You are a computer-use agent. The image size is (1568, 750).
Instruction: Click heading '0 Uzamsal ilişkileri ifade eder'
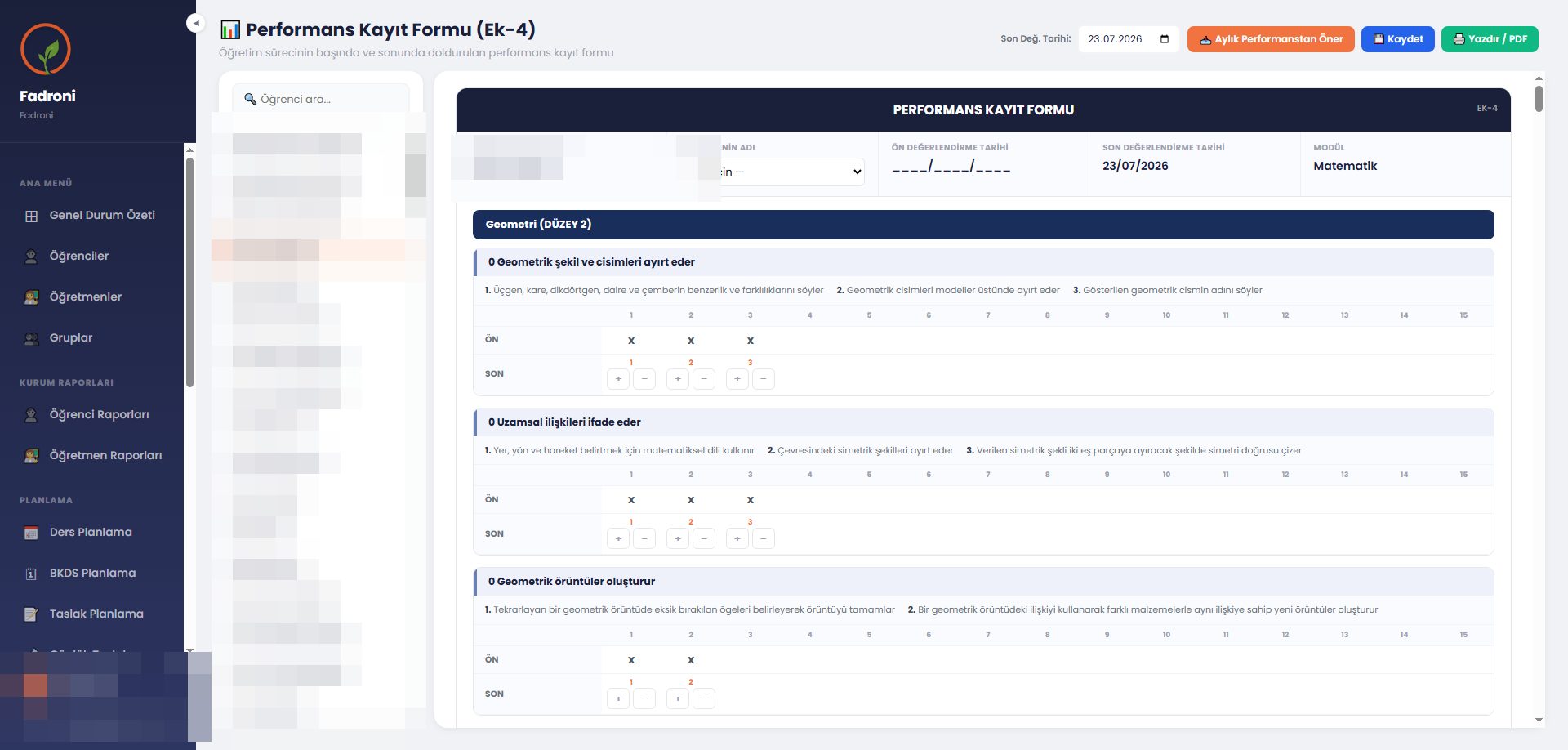(564, 422)
